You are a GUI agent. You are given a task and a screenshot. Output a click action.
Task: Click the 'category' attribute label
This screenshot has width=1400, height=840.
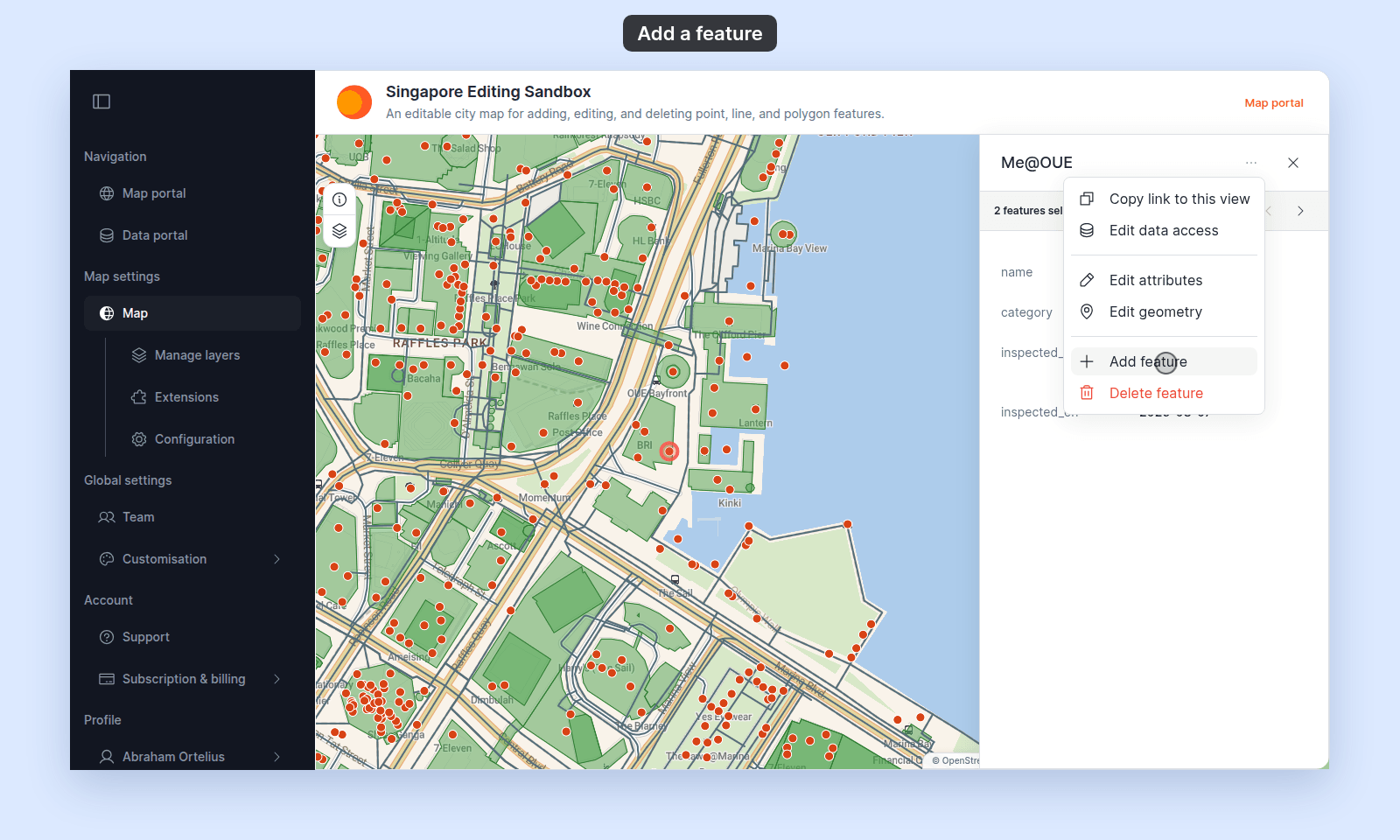pyautogui.click(x=1026, y=312)
